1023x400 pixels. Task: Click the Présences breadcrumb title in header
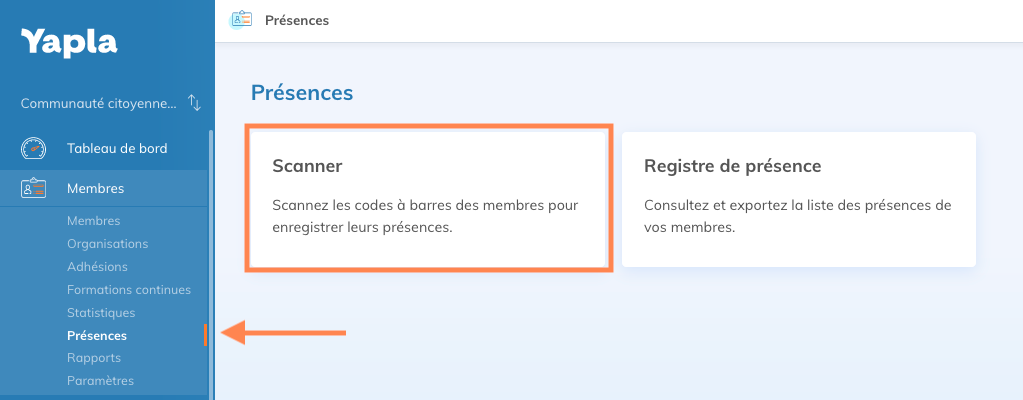tap(297, 20)
